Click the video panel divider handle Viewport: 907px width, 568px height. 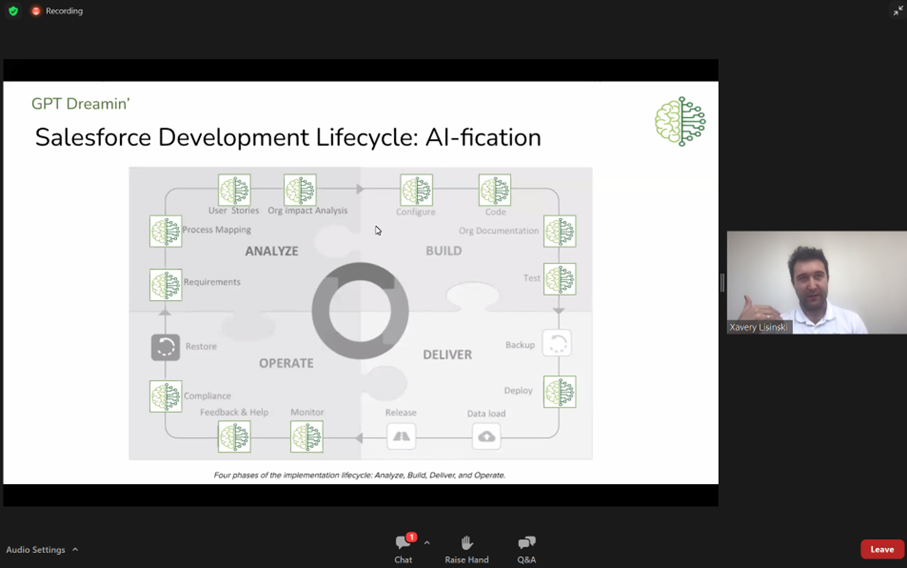pyautogui.click(x=722, y=282)
